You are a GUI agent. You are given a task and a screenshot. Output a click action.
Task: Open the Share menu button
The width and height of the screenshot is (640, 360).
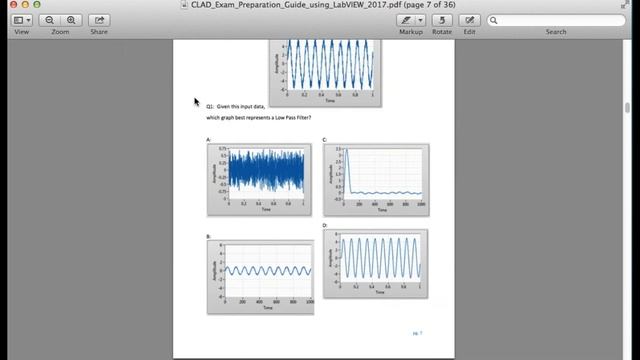click(x=99, y=20)
